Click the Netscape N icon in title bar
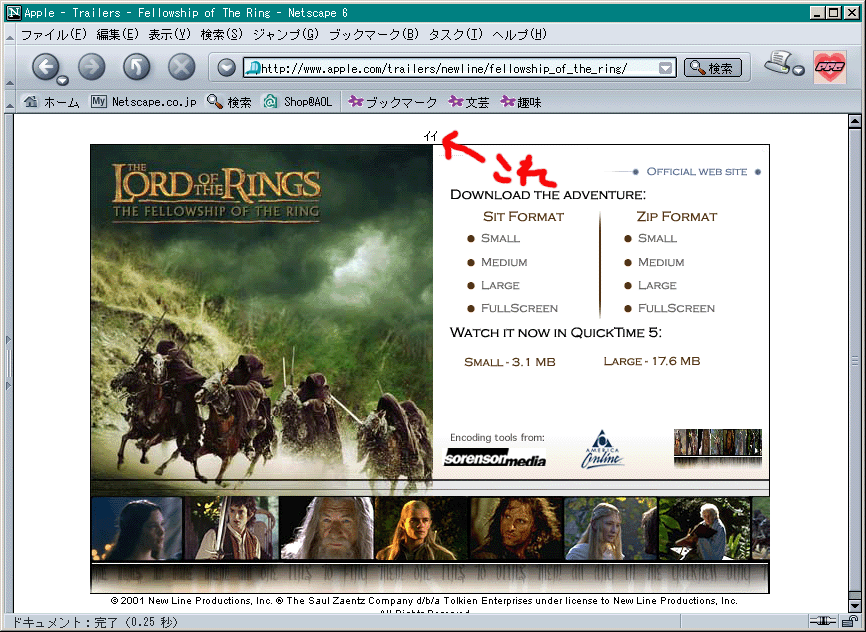866x632 pixels. [x=14, y=13]
